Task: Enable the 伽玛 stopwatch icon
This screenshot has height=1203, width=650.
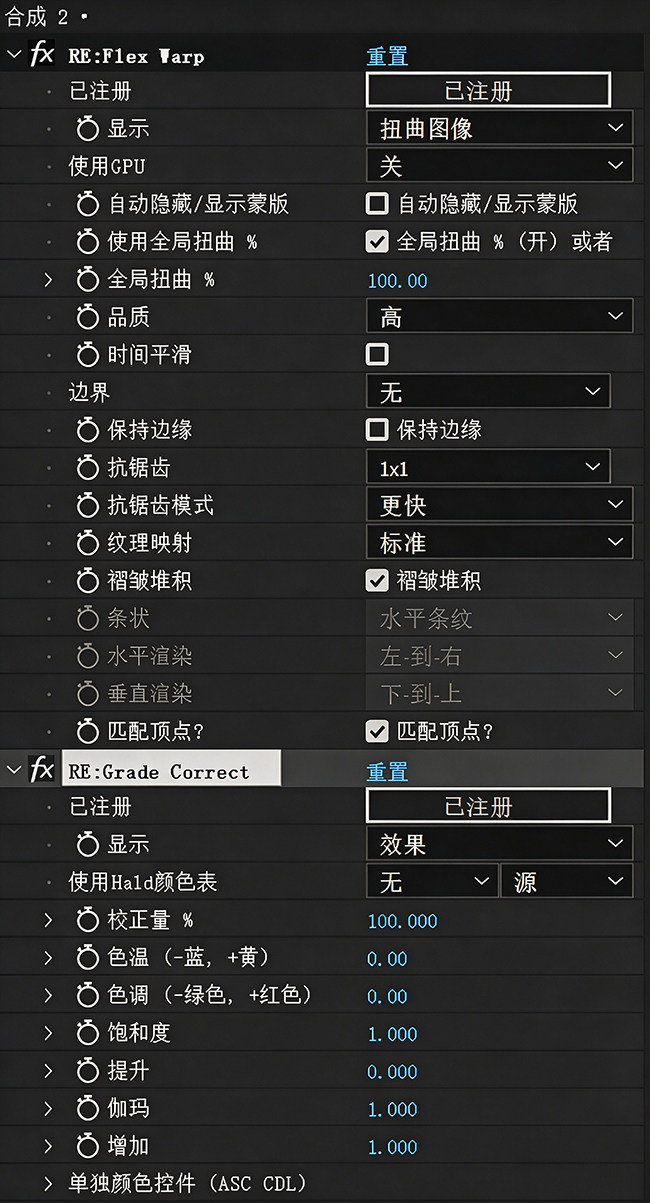Action: 88,1109
